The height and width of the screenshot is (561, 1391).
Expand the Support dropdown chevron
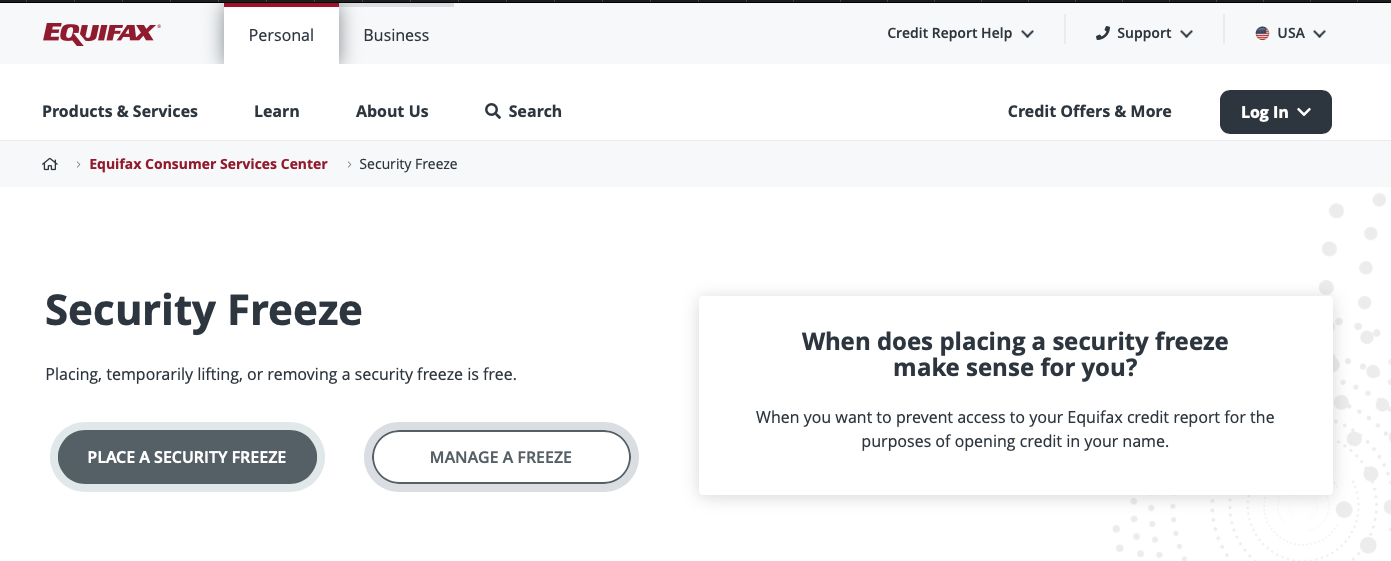click(x=1186, y=34)
